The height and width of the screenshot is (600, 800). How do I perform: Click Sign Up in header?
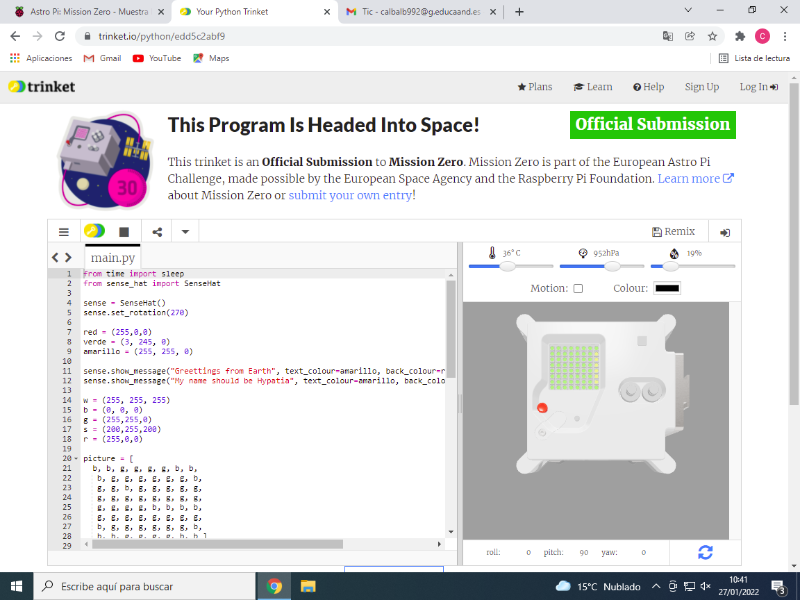coord(702,87)
